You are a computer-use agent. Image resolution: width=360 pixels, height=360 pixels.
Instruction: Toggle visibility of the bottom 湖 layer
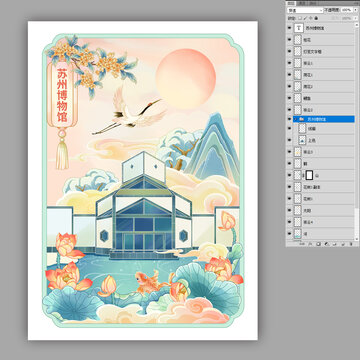coord(289,234)
